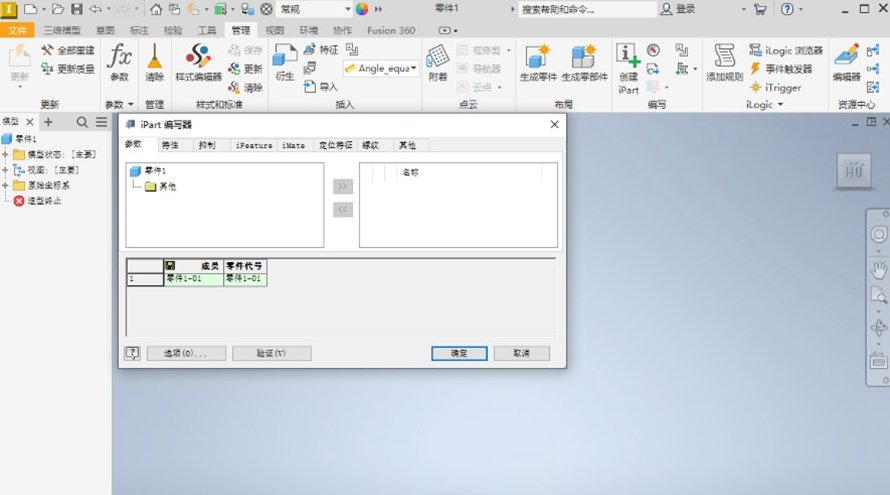Switch to the iMate tab
The width and height of the screenshot is (890, 495).
293,145
